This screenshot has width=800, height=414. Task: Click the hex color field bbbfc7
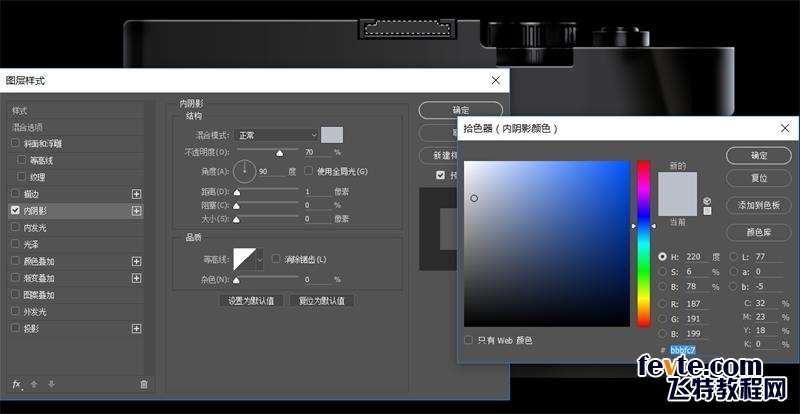point(683,350)
